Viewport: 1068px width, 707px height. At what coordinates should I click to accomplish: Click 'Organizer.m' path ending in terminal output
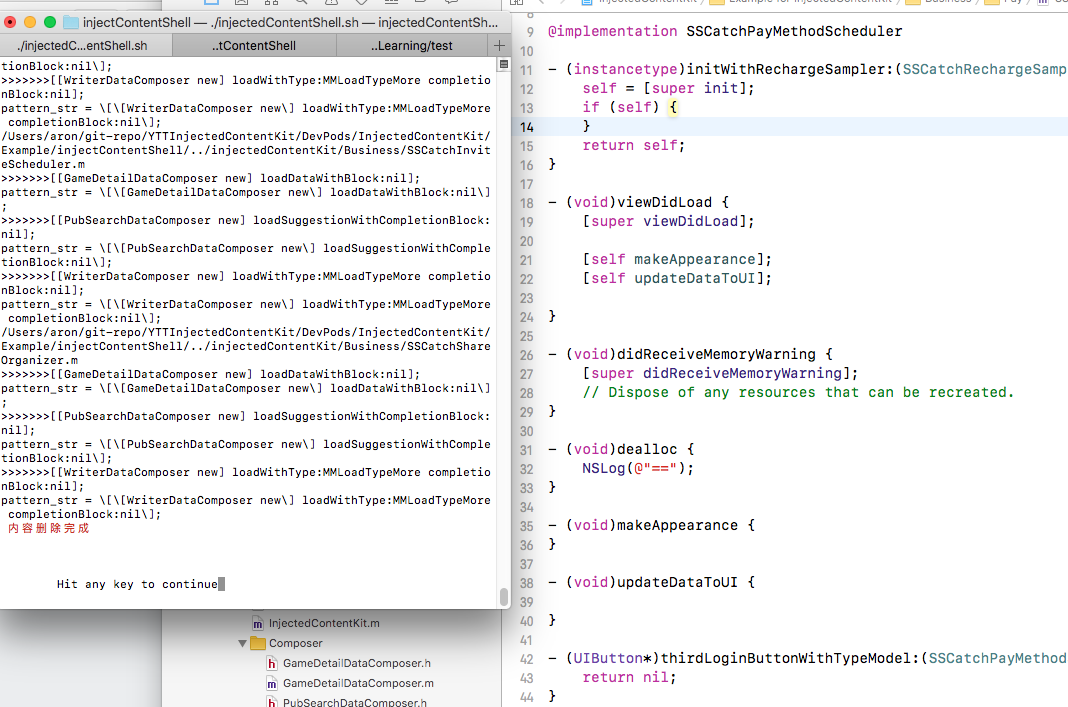click(x=40, y=360)
